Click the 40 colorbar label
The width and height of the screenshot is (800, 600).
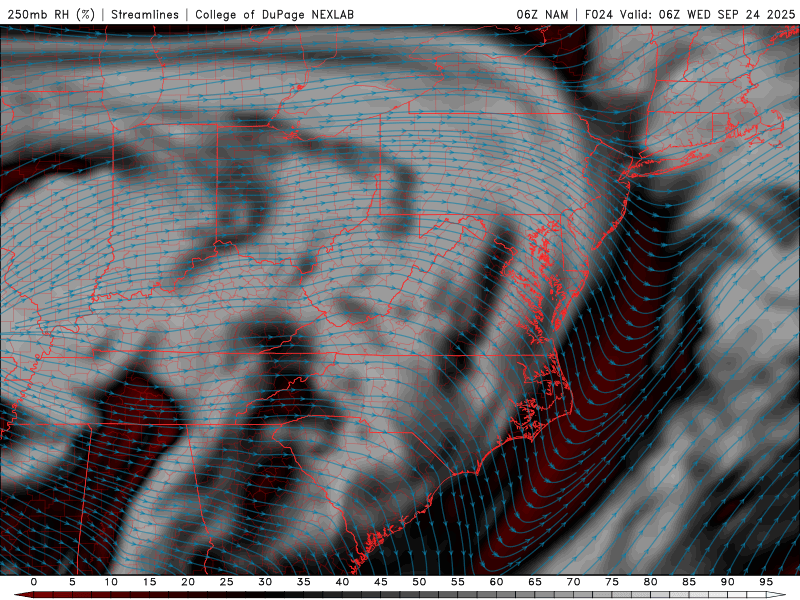coord(342,582)
